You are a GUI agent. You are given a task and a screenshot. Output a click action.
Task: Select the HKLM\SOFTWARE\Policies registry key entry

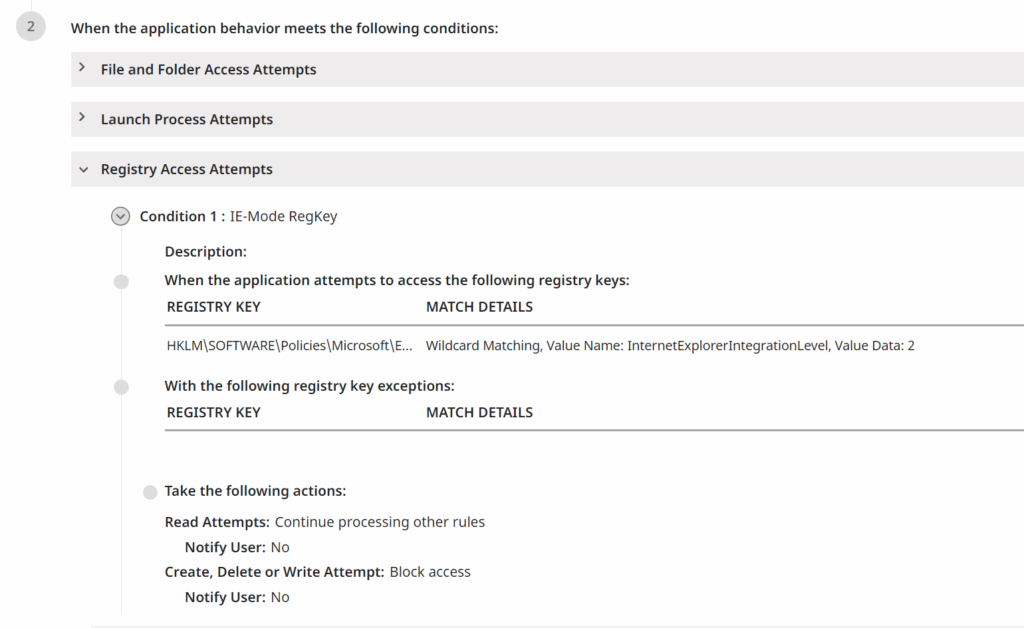click(x=289, y=346)
